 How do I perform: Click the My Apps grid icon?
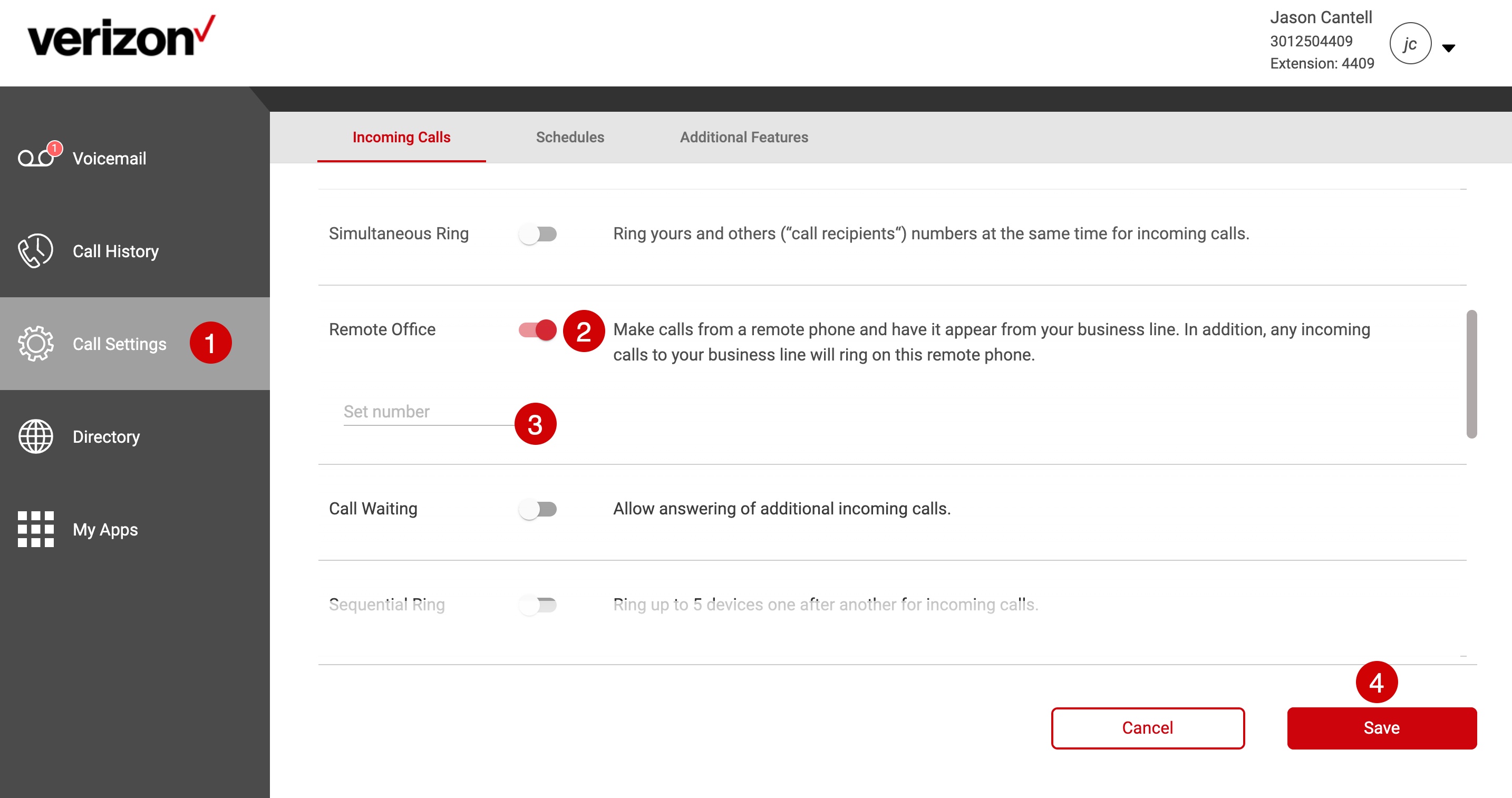click(35, 529)
